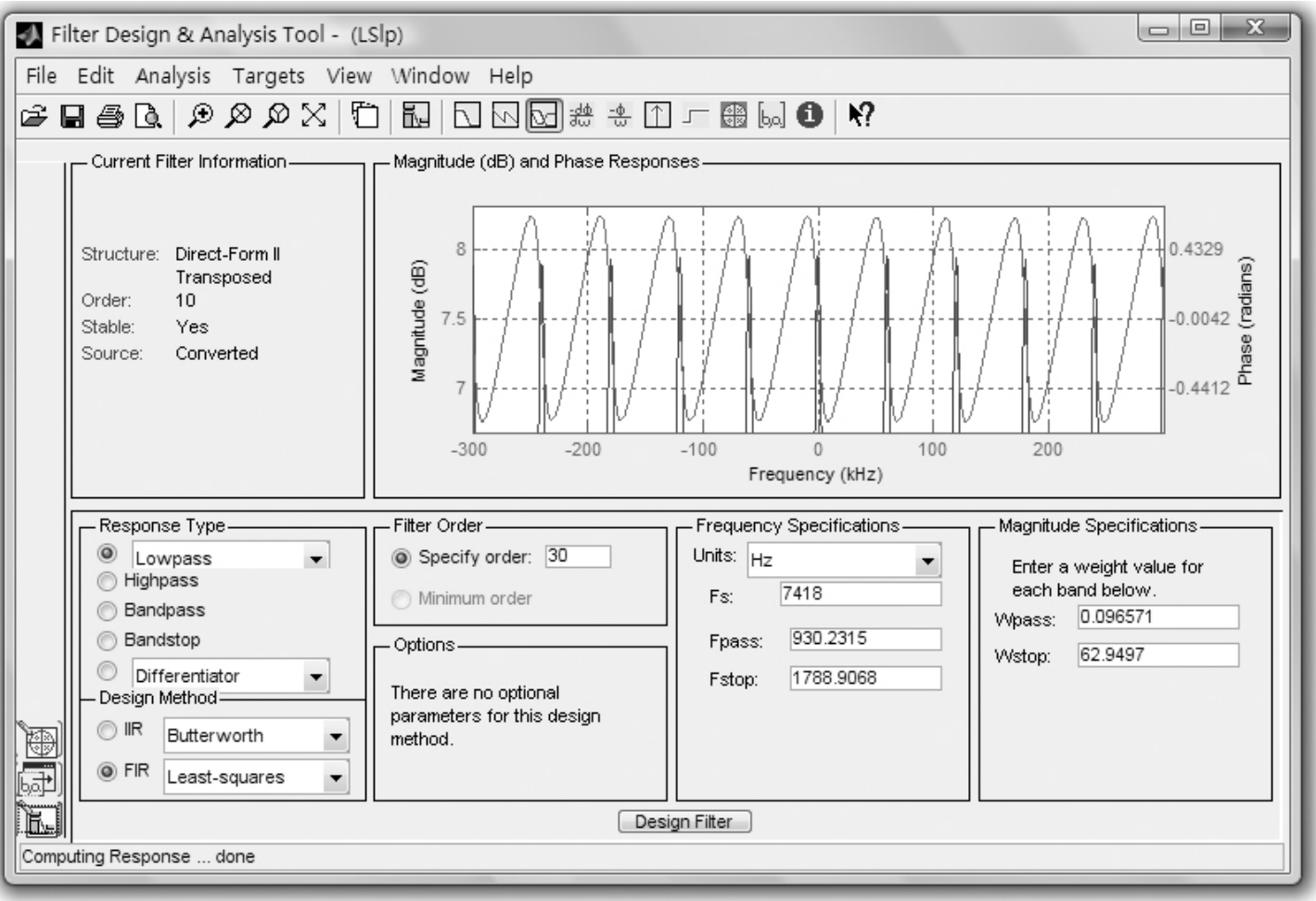Image resolution: width=1316 pixels, height=901 pixels.
Task: Click the Fpass input field
Action: pyautogui.click(x=864, y=639)
